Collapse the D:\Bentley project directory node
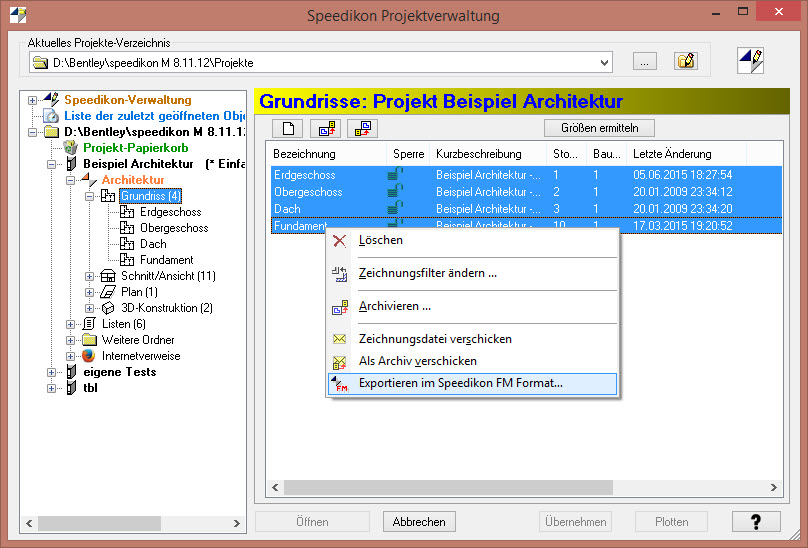 coord(32,132)
